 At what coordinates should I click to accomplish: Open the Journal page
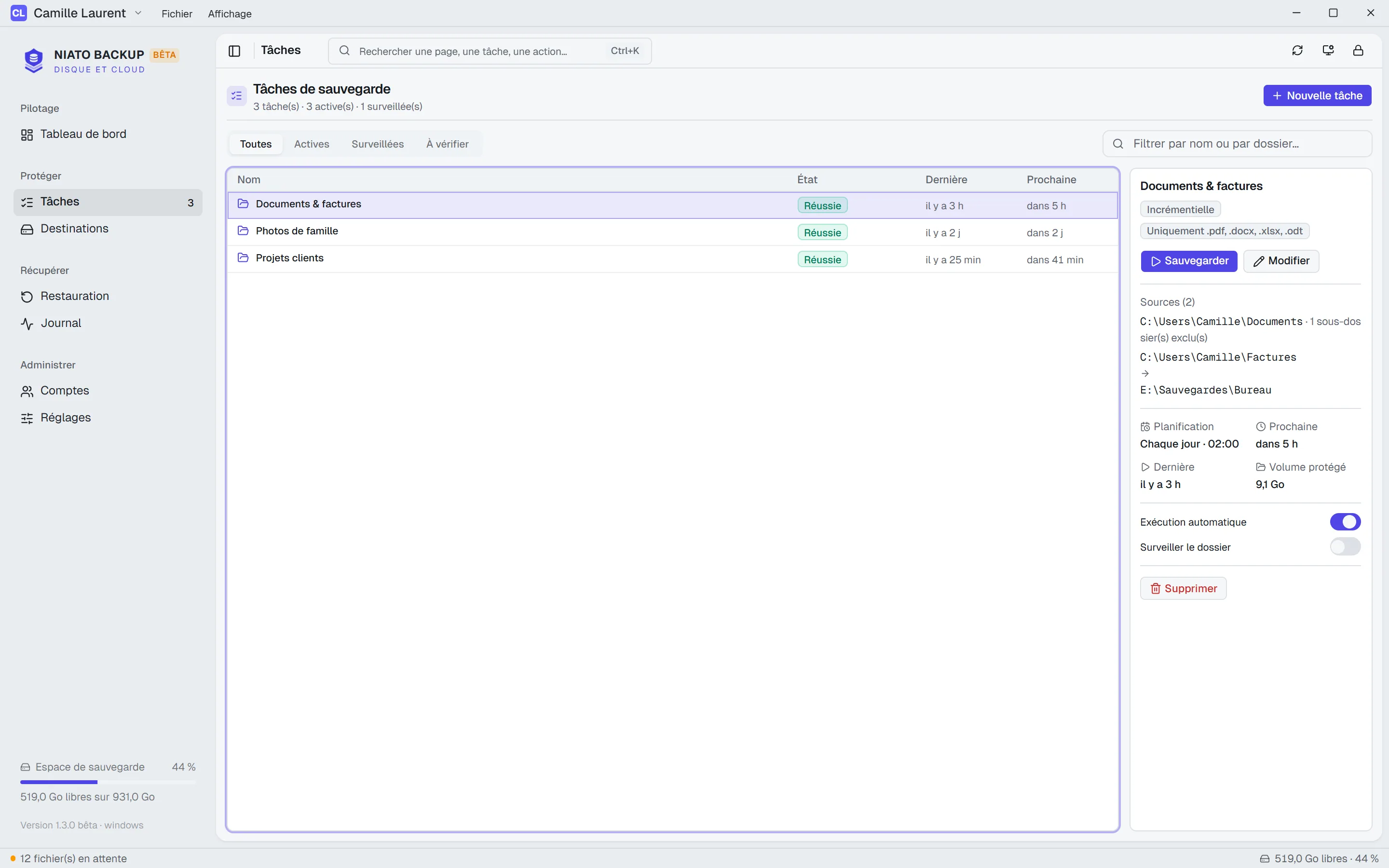(x=108, y=323)
